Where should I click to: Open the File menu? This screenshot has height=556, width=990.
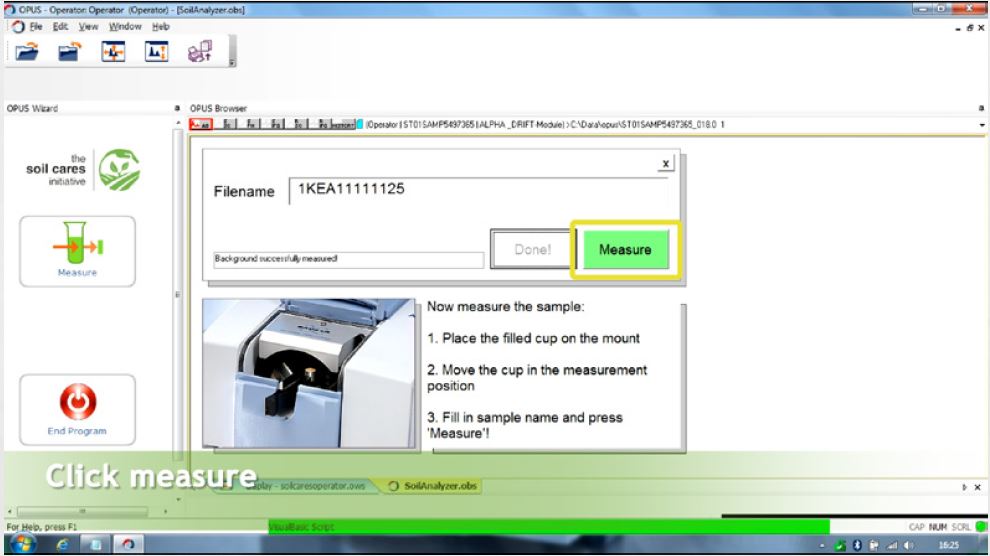click(x=36, y=27)
